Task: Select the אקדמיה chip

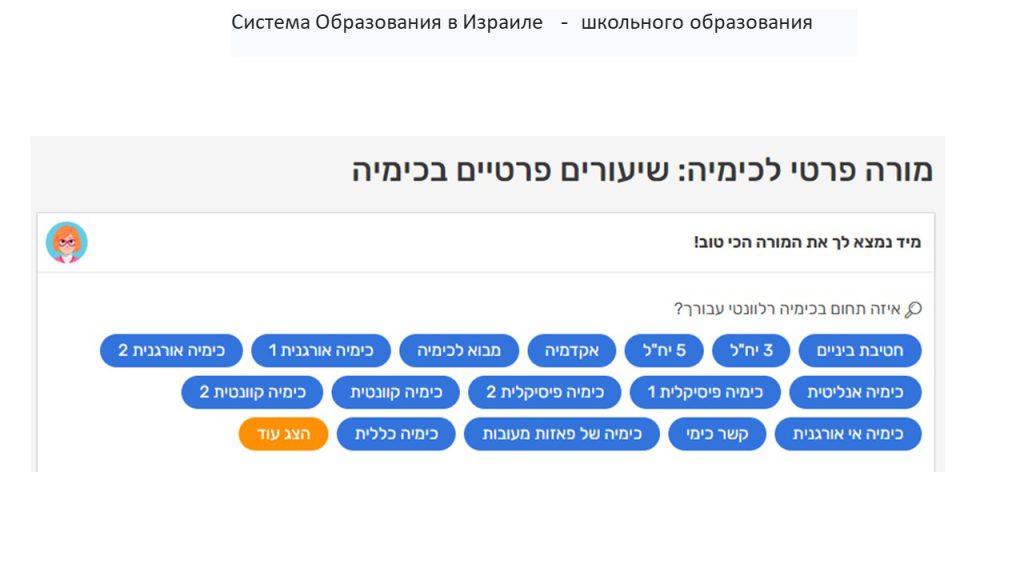Action: [572, 351]
